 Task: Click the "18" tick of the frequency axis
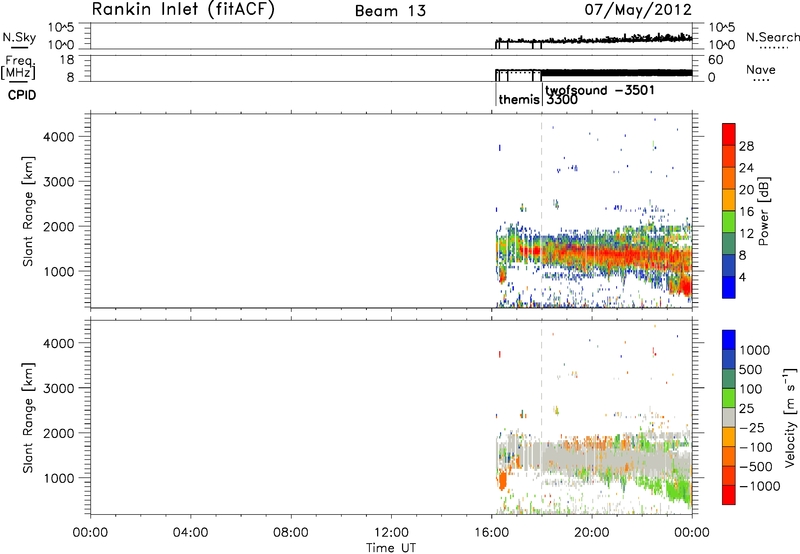pos(66,60)
